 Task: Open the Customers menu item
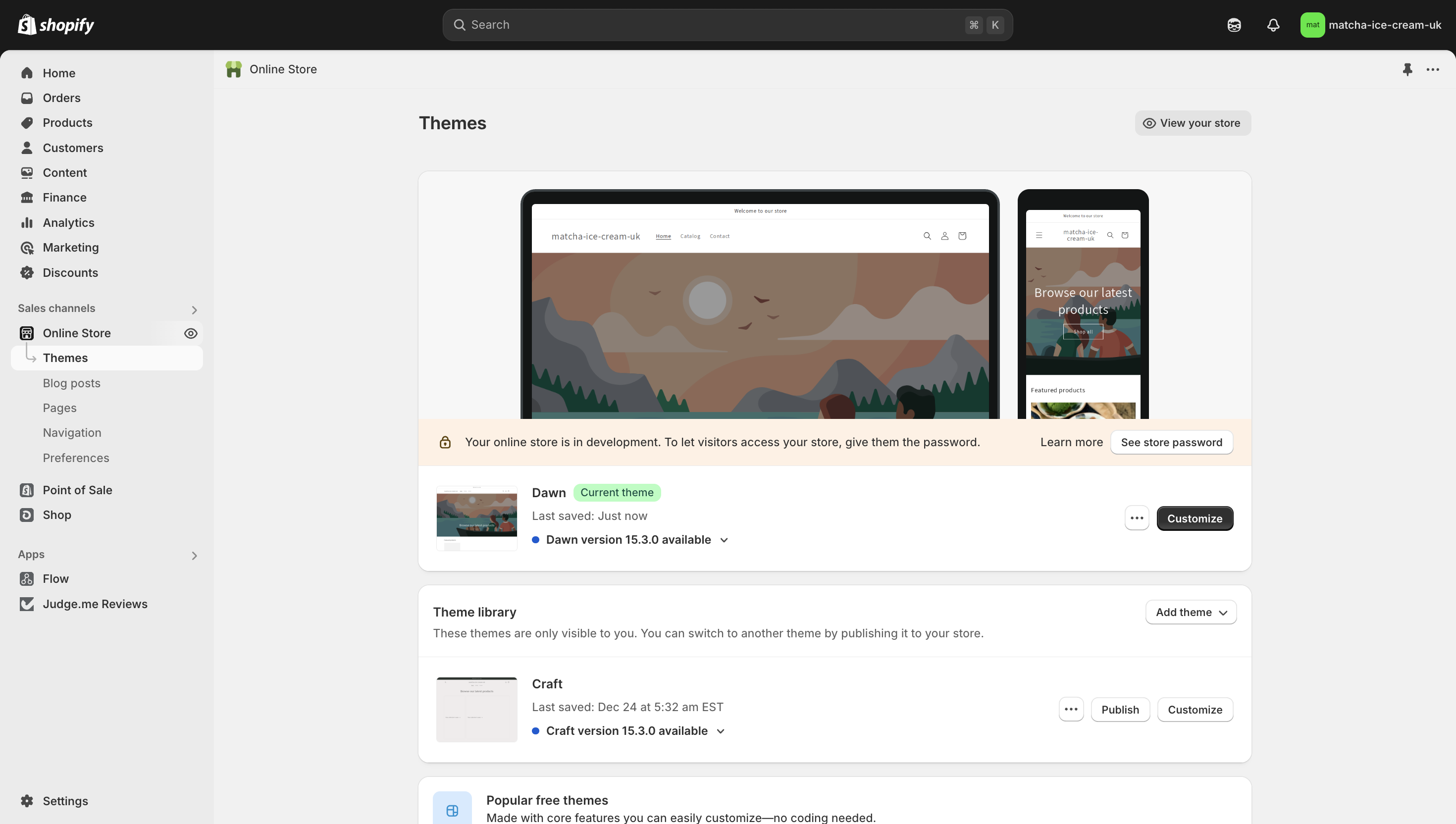pos(73,148)
